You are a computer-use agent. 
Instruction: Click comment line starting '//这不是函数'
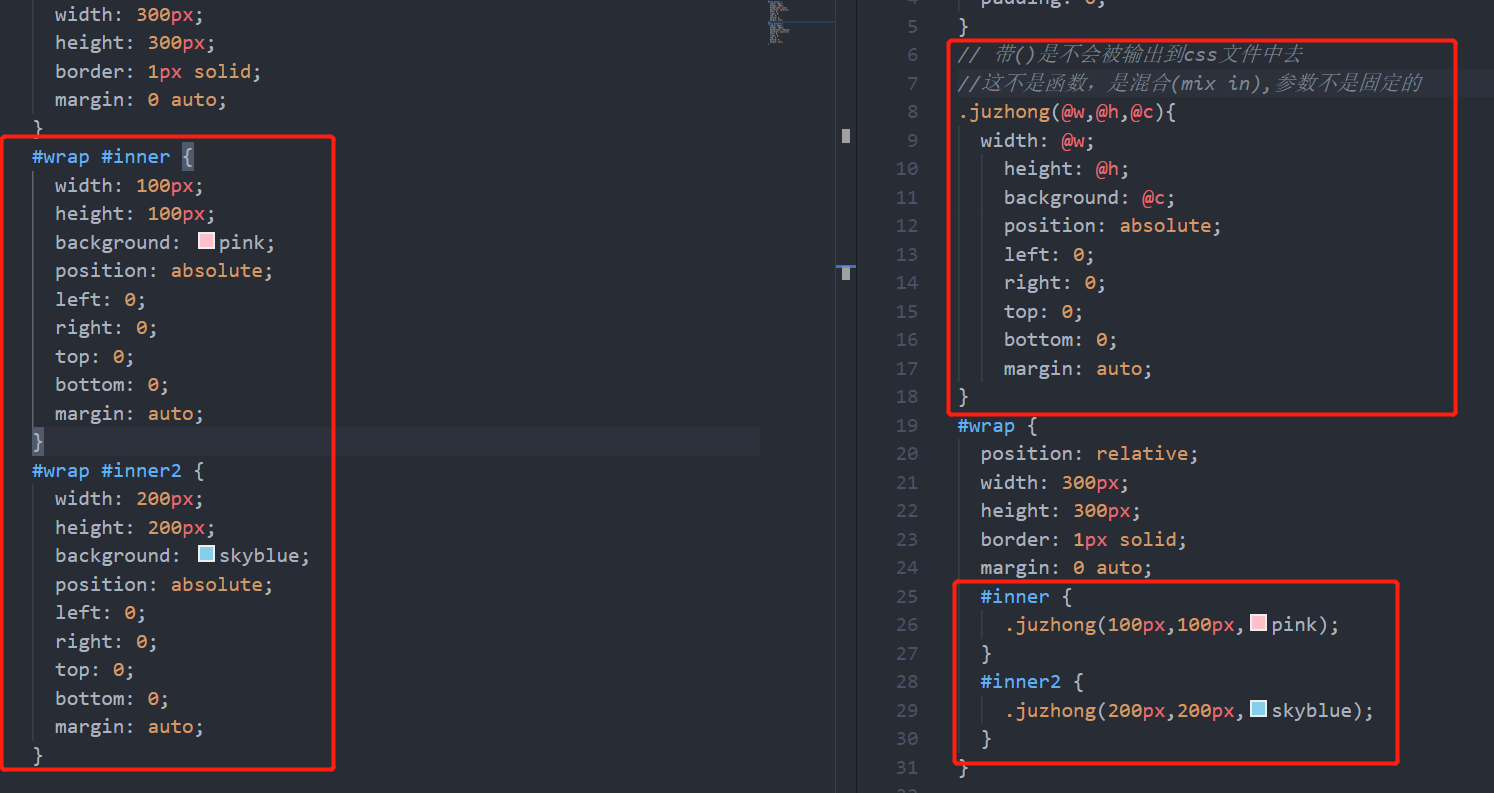[x=1189, y=83]
